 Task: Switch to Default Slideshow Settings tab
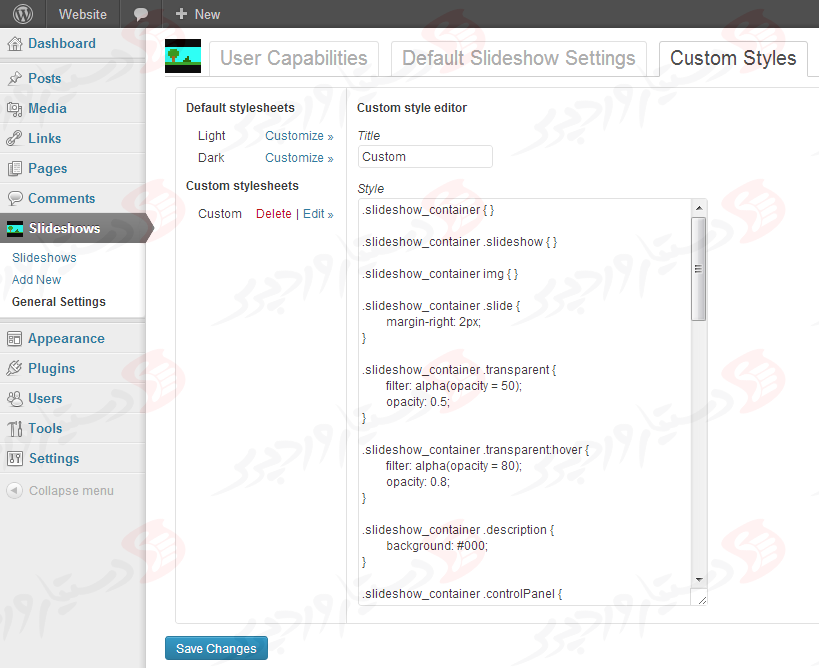coord(518,58)
